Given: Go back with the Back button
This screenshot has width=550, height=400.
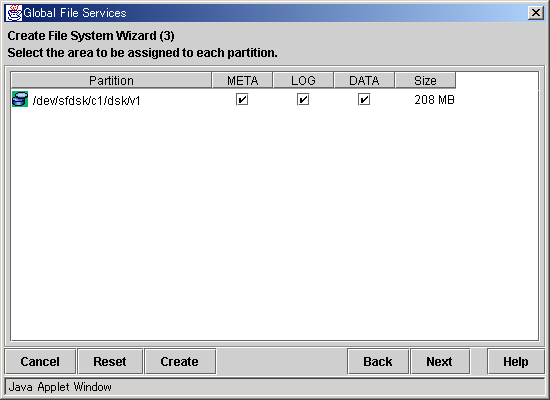Looking at the screenshot, I should pos(378,361).
